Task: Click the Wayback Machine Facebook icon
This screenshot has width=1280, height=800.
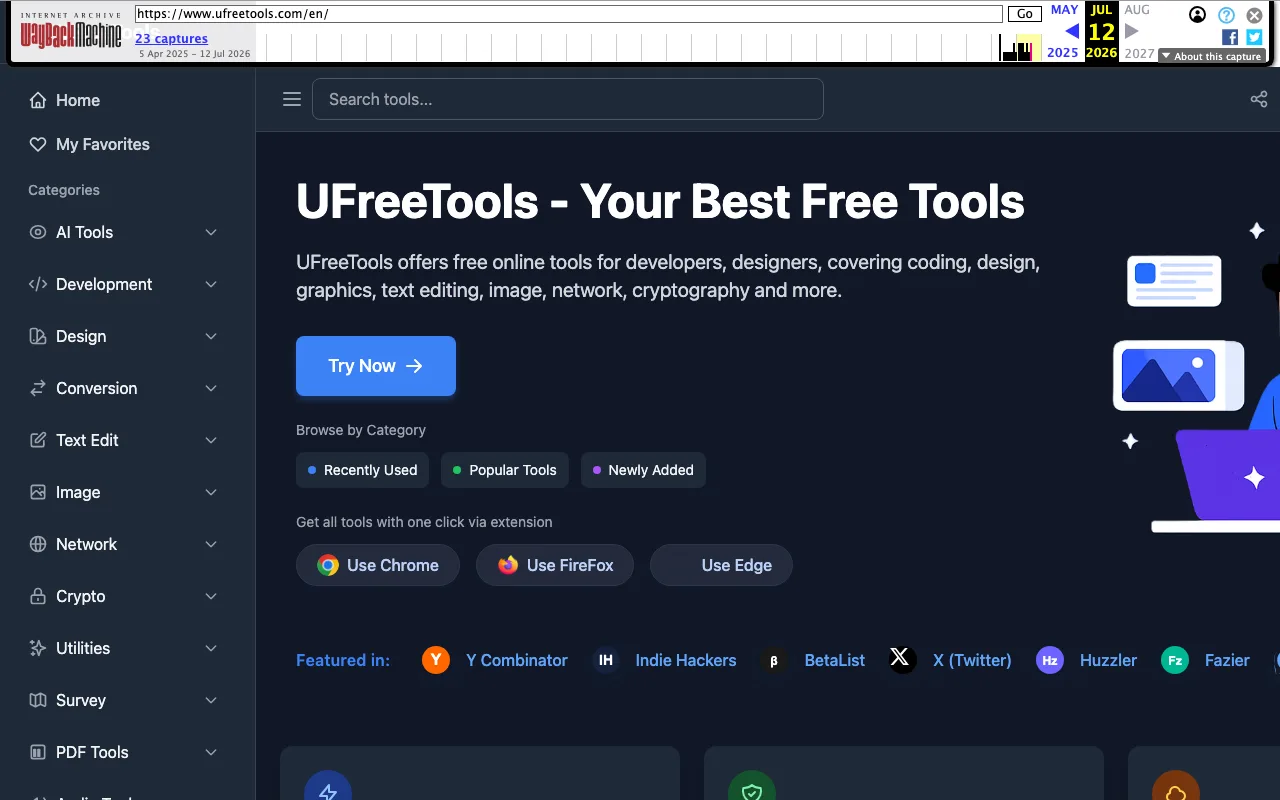Action: tap(1230, 37)
